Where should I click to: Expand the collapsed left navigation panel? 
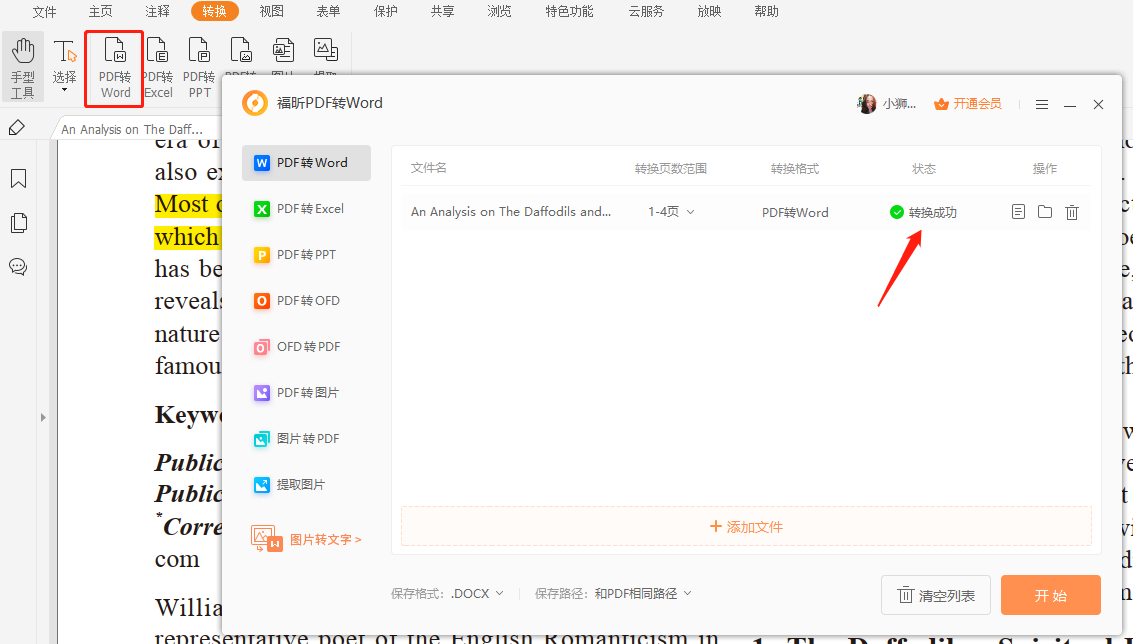point(43,417)
